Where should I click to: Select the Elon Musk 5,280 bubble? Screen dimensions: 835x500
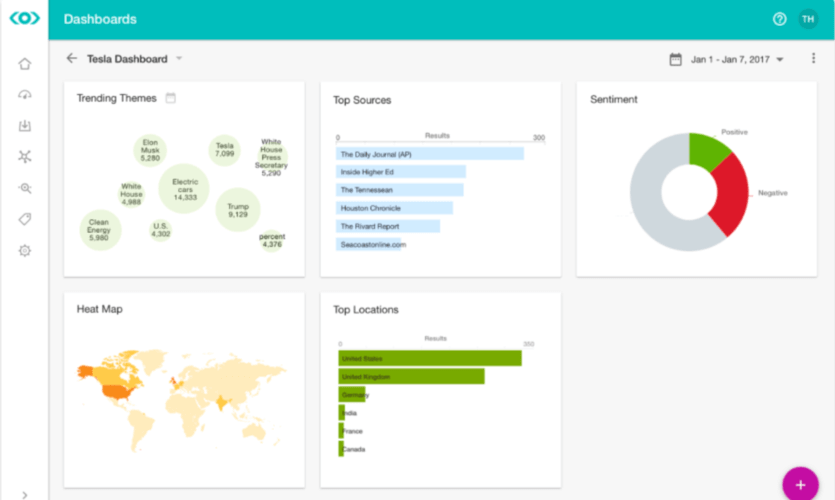150,150
